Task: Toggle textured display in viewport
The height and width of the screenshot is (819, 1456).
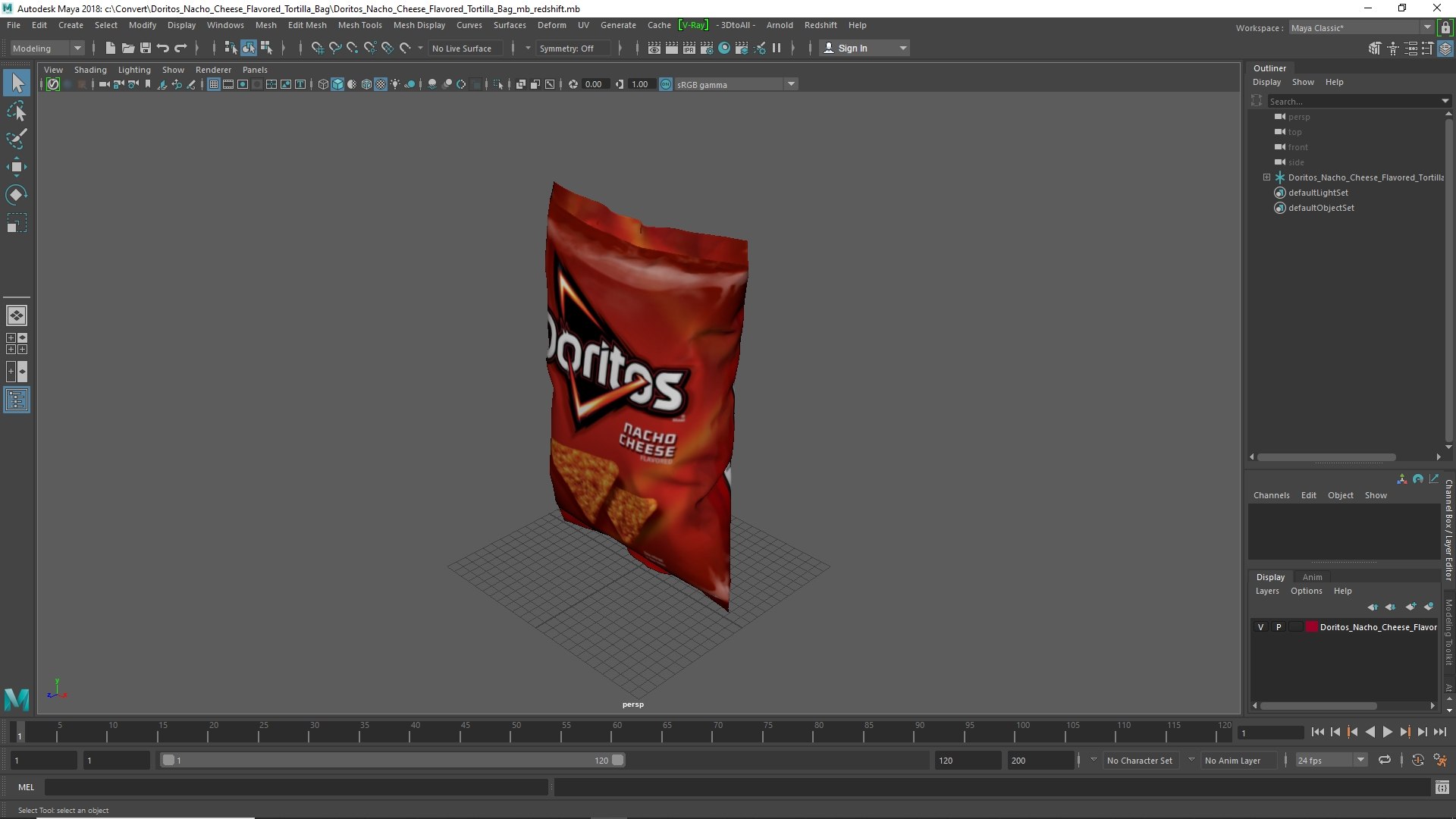Action: pos(381,84)
